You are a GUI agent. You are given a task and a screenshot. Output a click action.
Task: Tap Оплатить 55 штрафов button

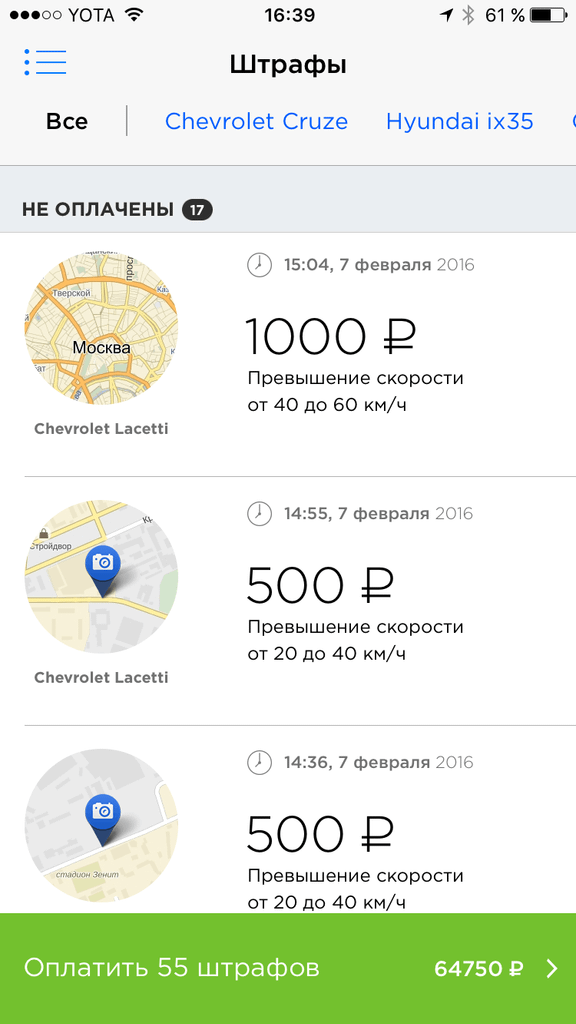click(288, 968)
